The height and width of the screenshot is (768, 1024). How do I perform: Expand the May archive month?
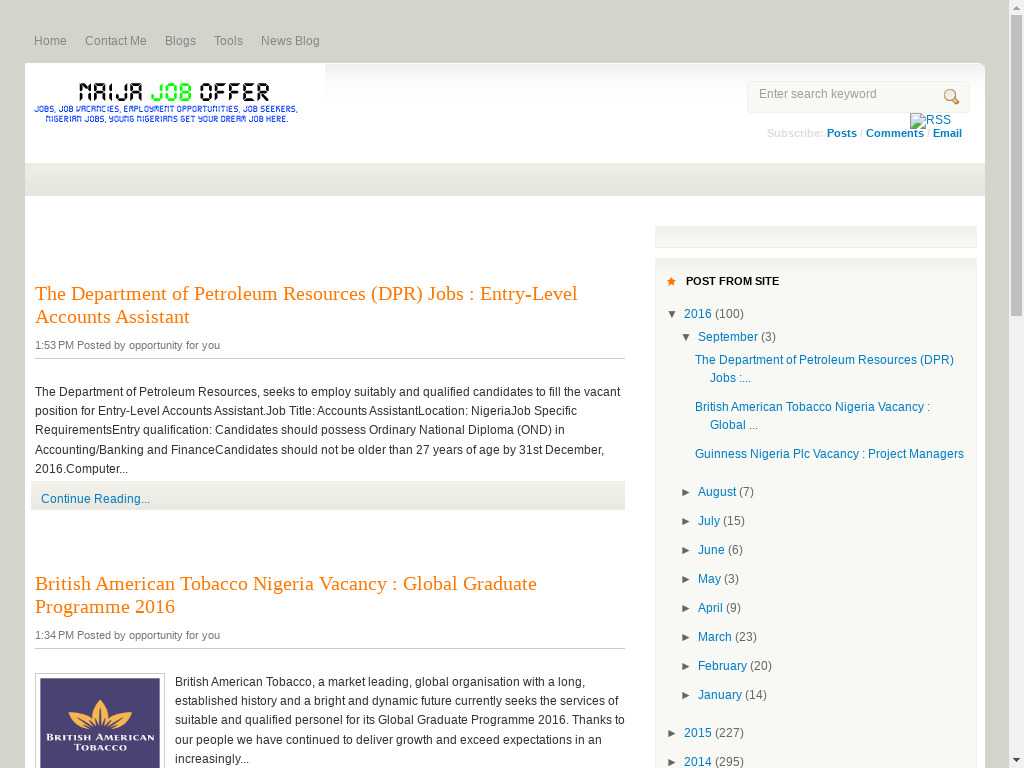(686, 579)
